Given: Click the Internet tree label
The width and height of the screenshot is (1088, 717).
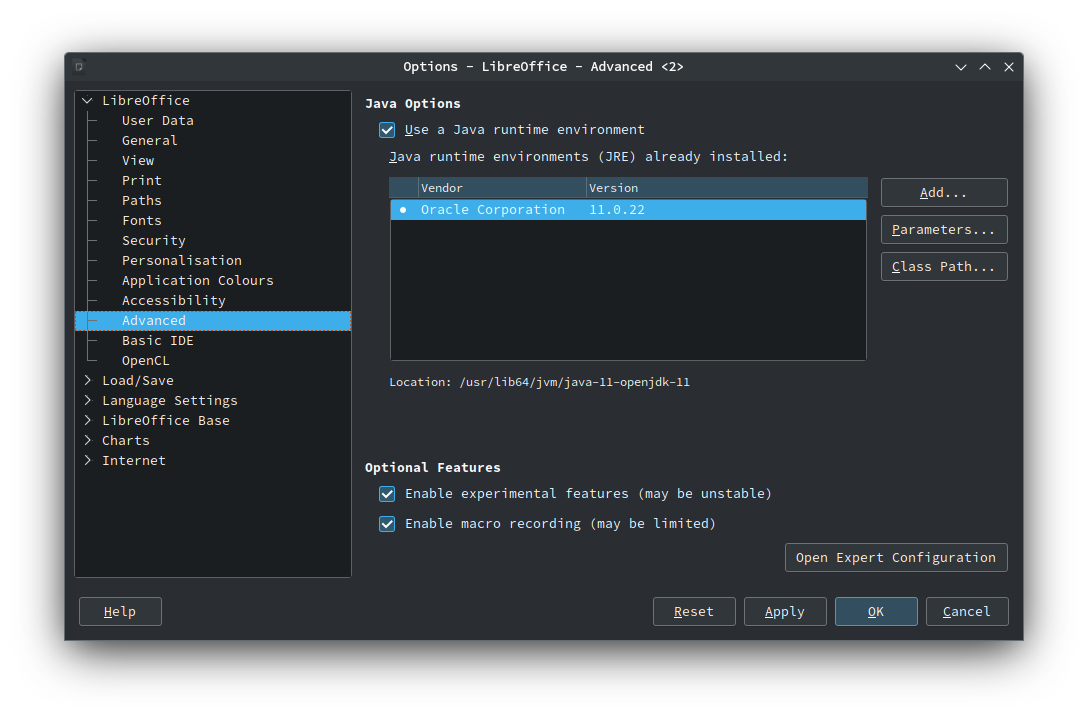Looking at the screenshot, I should point(133,461).
